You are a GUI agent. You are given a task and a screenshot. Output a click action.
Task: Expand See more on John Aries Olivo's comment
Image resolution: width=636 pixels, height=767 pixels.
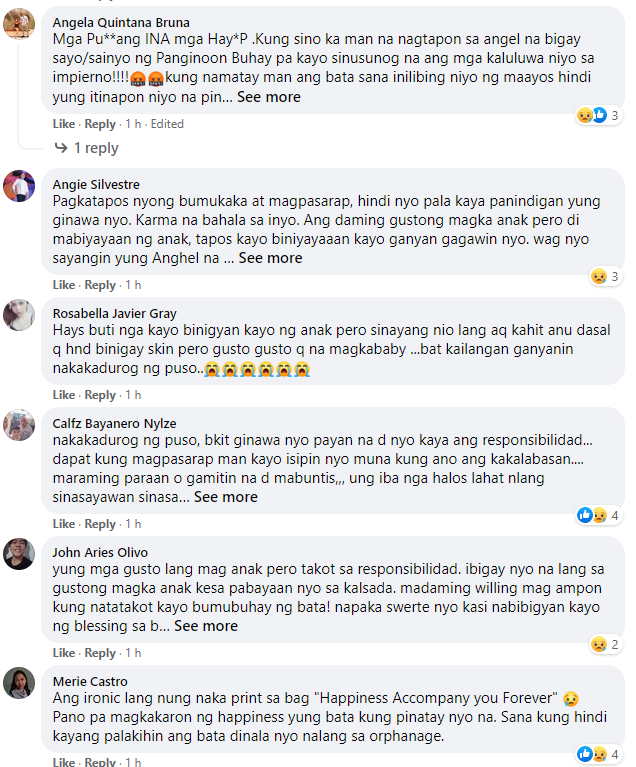206,626
